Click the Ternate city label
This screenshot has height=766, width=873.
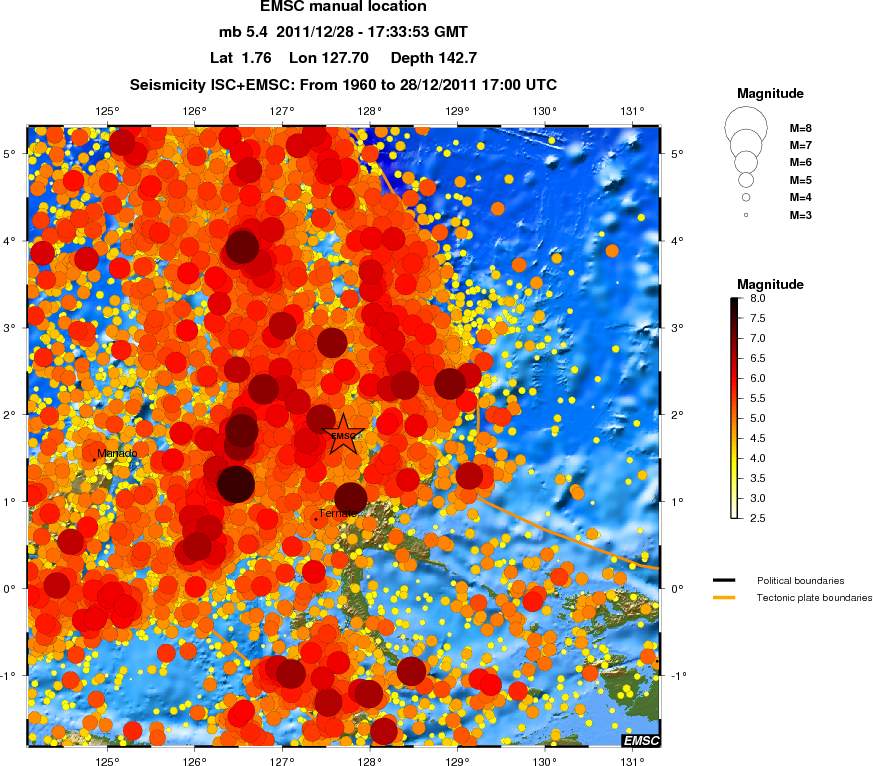pos(337,513)
